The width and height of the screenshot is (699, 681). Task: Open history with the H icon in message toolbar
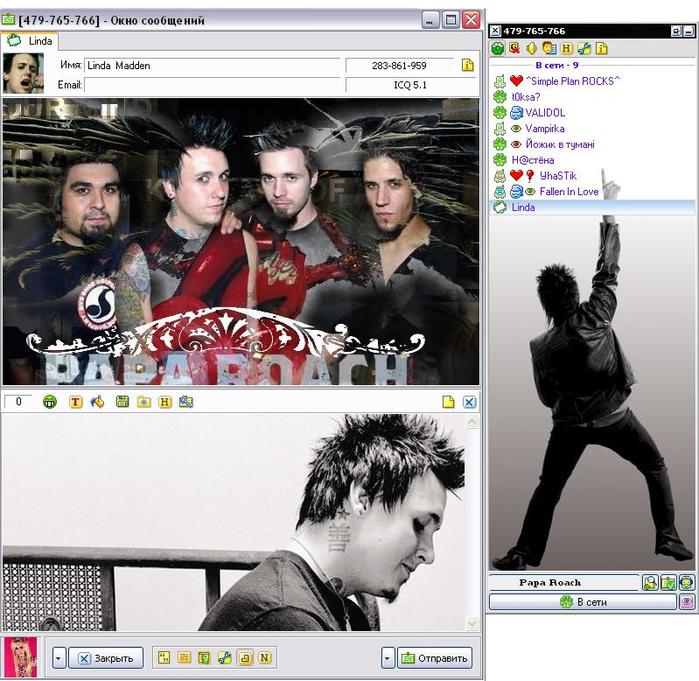[165, 402]
